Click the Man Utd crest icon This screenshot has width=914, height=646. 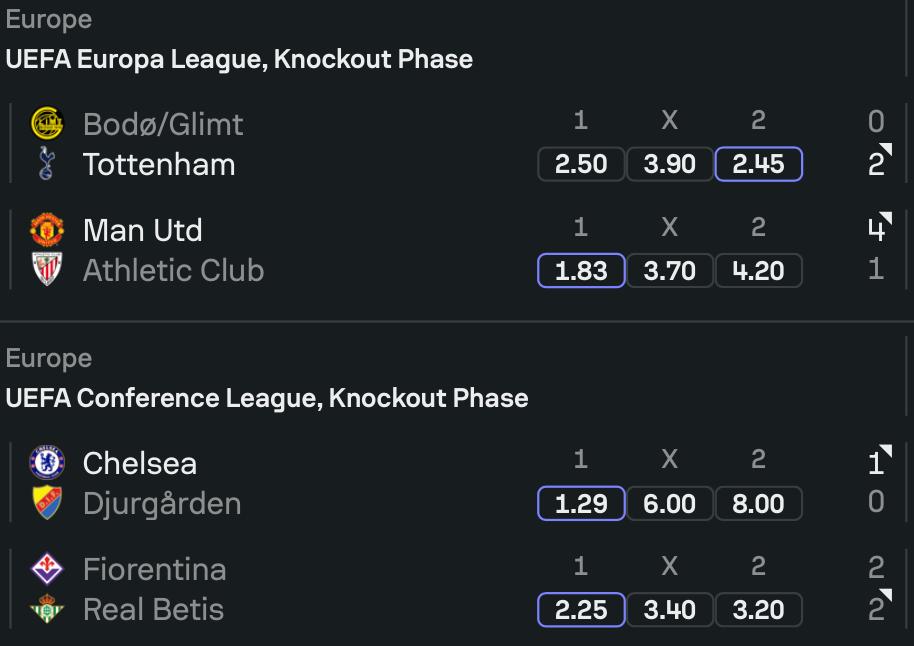point(47,230)
